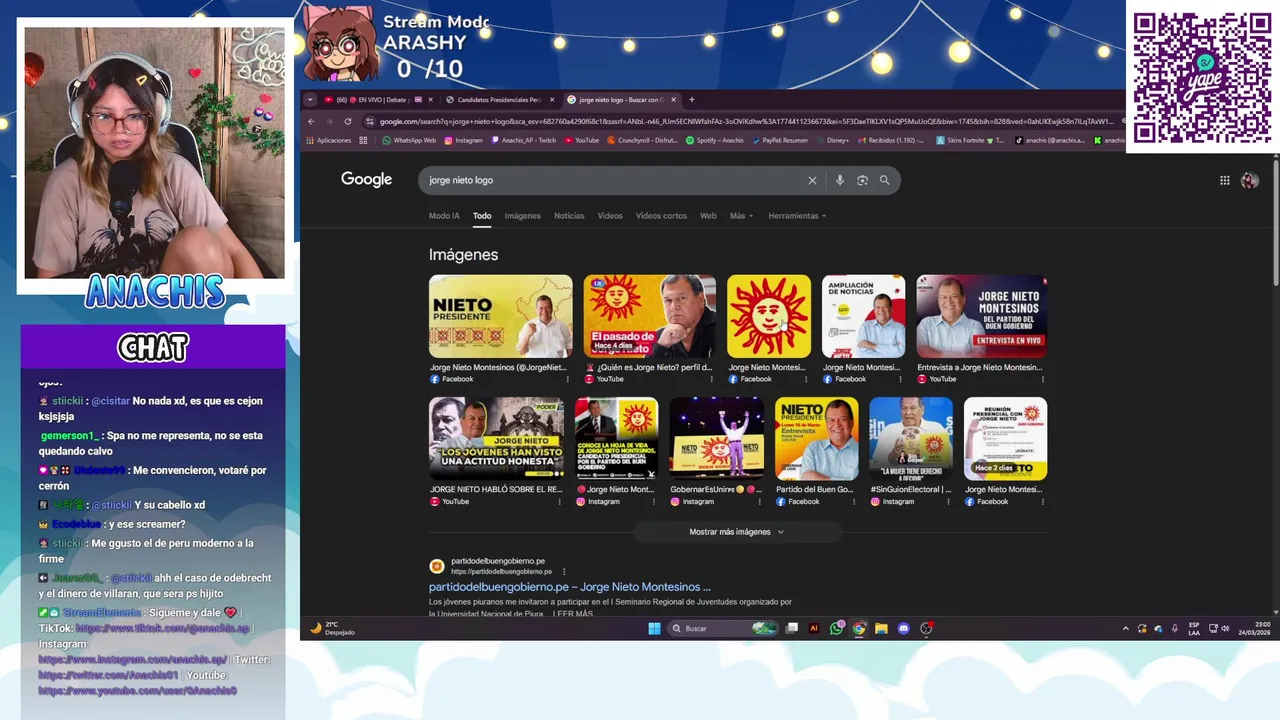Open partidodelbuengobierno.pe – Jorge Nieto Montesinos link
The image size is (1280, 720).
(x=570, y=587)
